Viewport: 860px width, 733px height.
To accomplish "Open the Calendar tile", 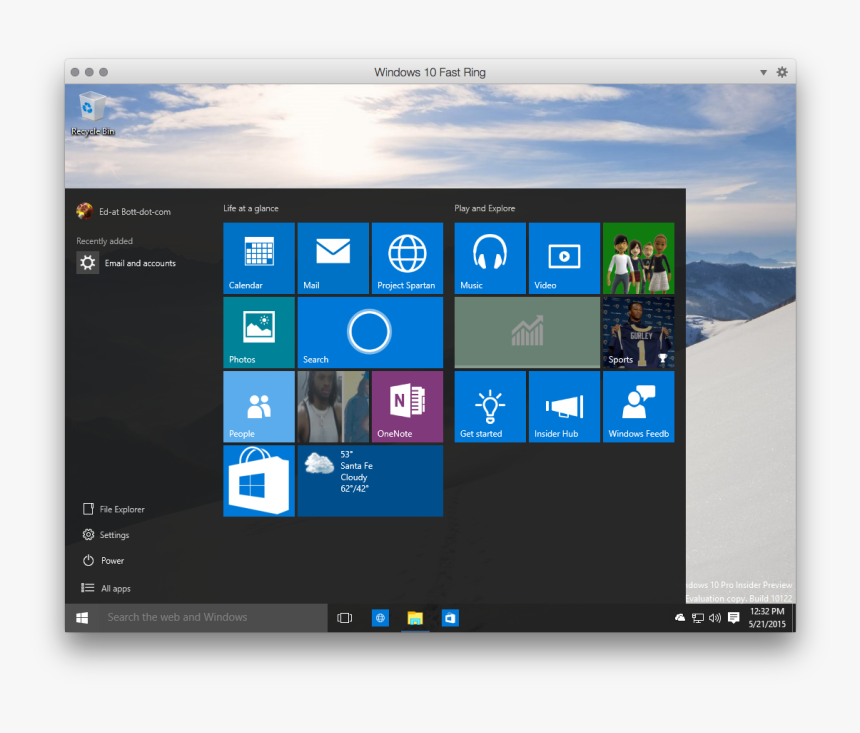I will 259,258.
